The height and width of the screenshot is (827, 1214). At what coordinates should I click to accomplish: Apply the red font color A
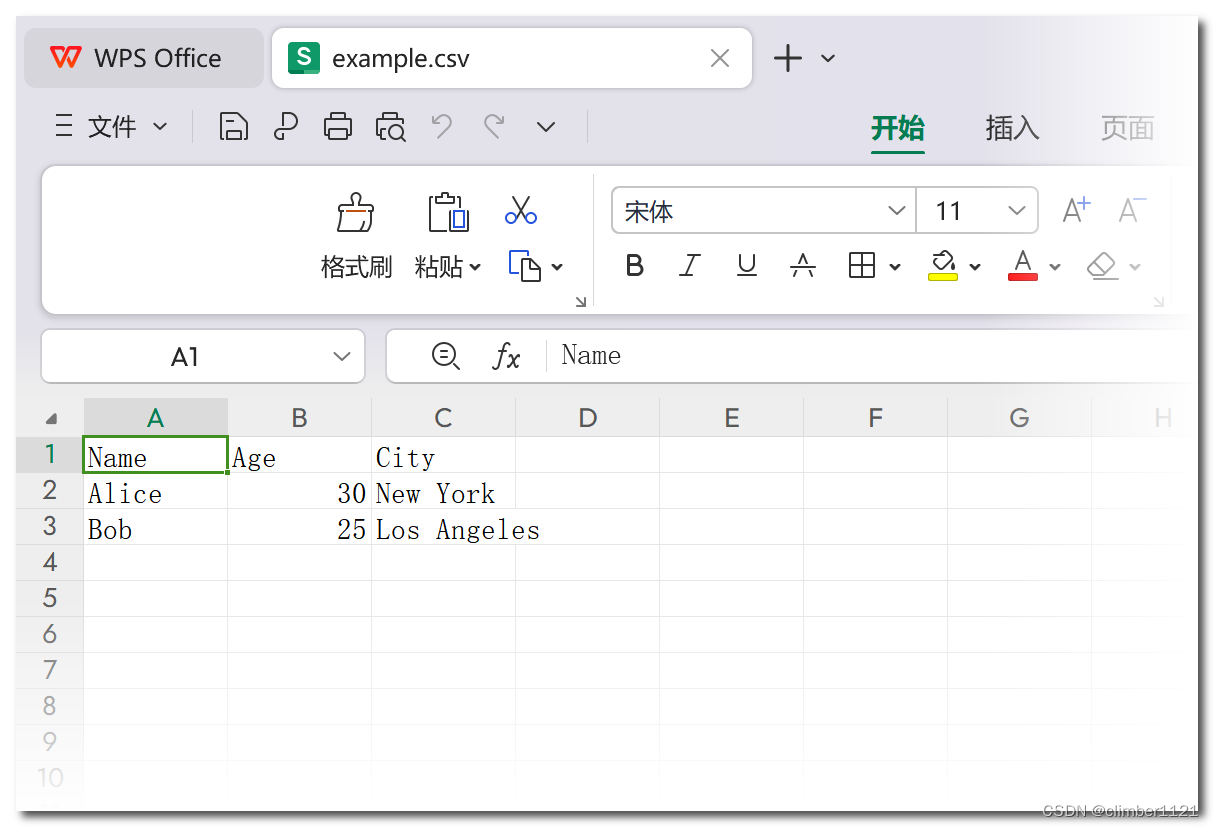[1023, 265]
